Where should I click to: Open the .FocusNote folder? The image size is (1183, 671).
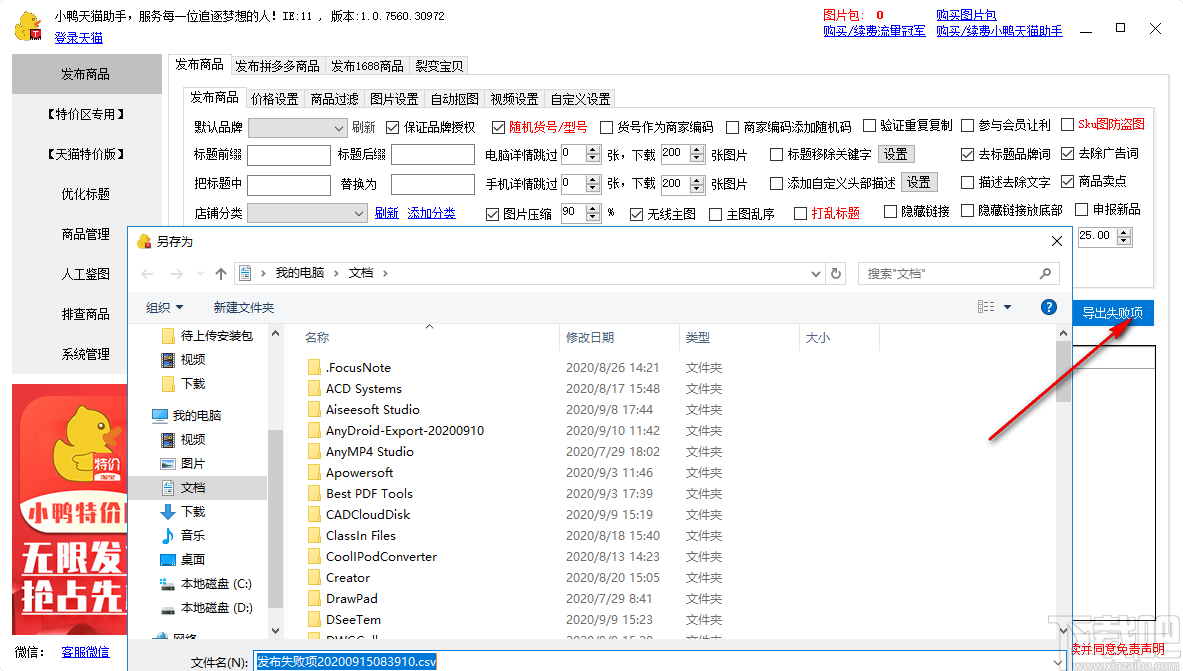[358, 368]
